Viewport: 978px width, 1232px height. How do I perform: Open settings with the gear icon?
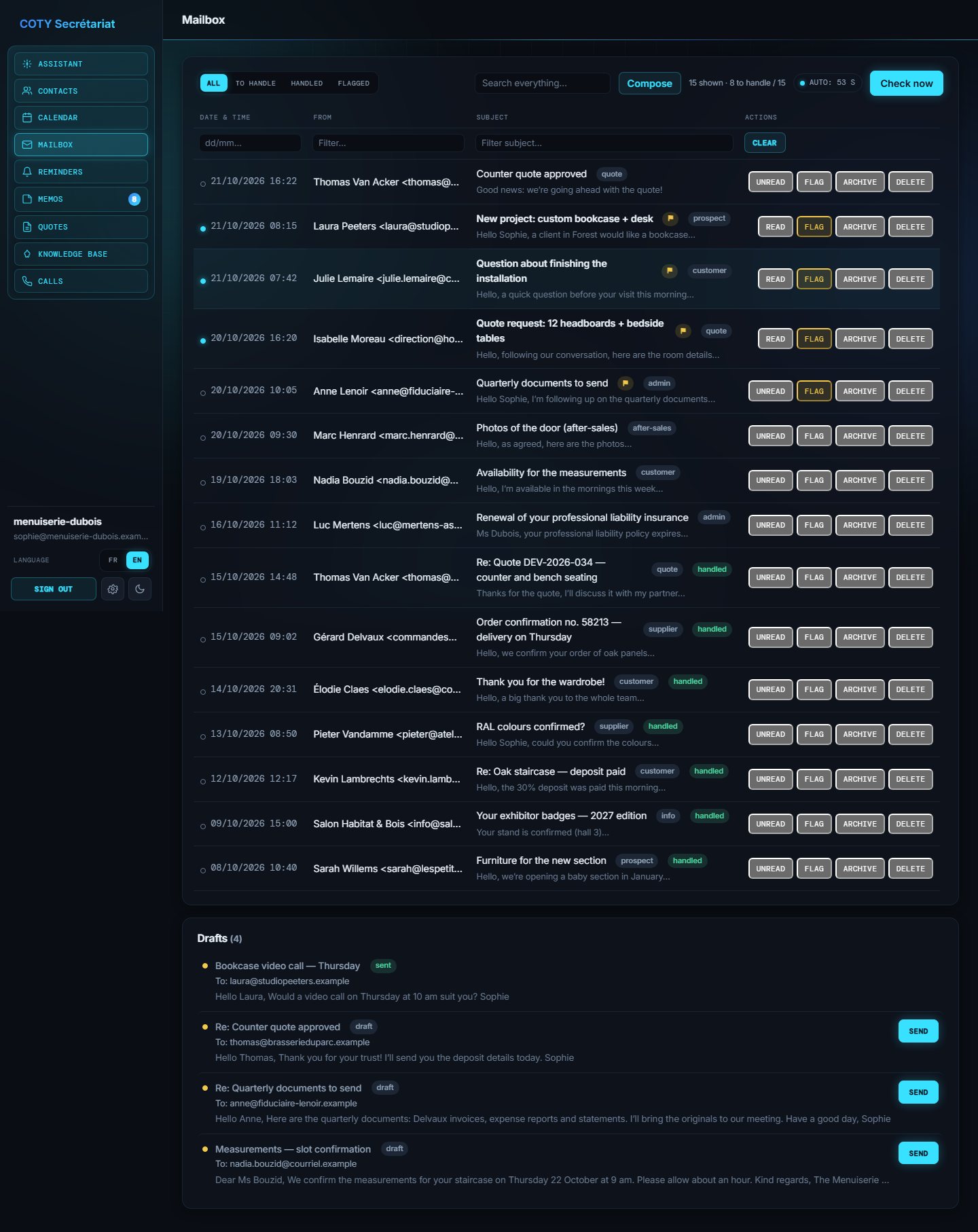coord(113,589)
